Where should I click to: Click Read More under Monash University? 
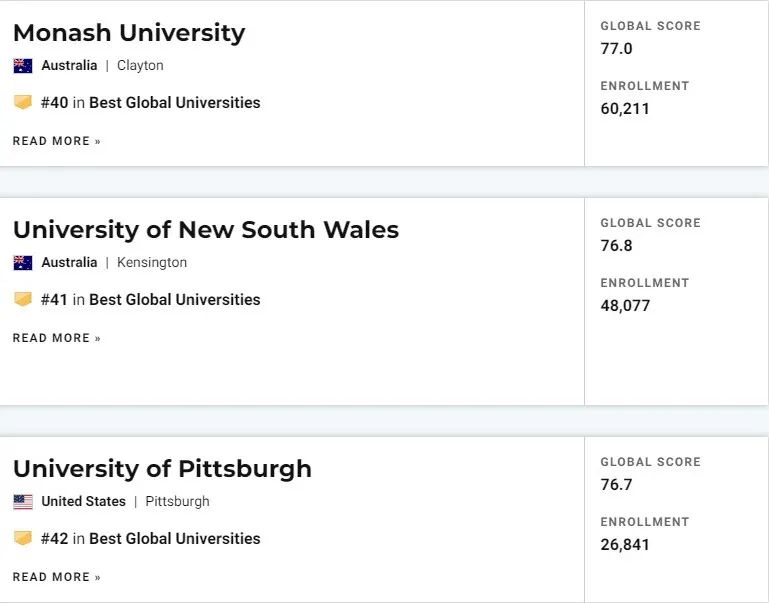click(56, 141)
